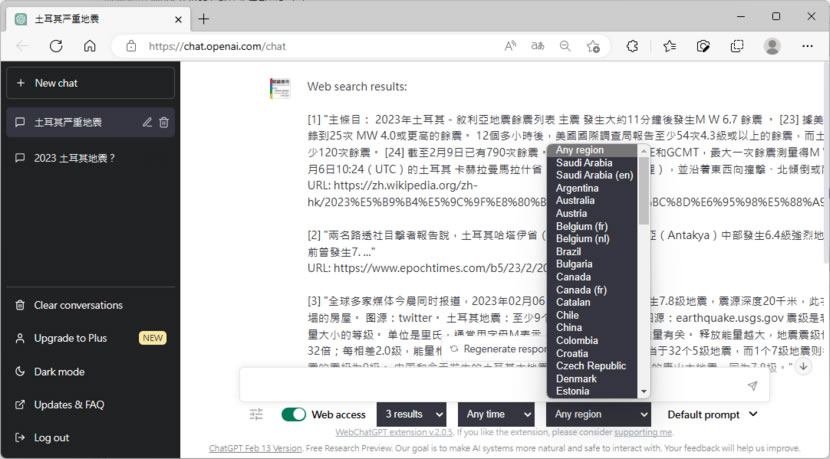This screenshot has height=459, width=830.
Task: Add page to favorites star icon
Action: (x=593, y=46)
